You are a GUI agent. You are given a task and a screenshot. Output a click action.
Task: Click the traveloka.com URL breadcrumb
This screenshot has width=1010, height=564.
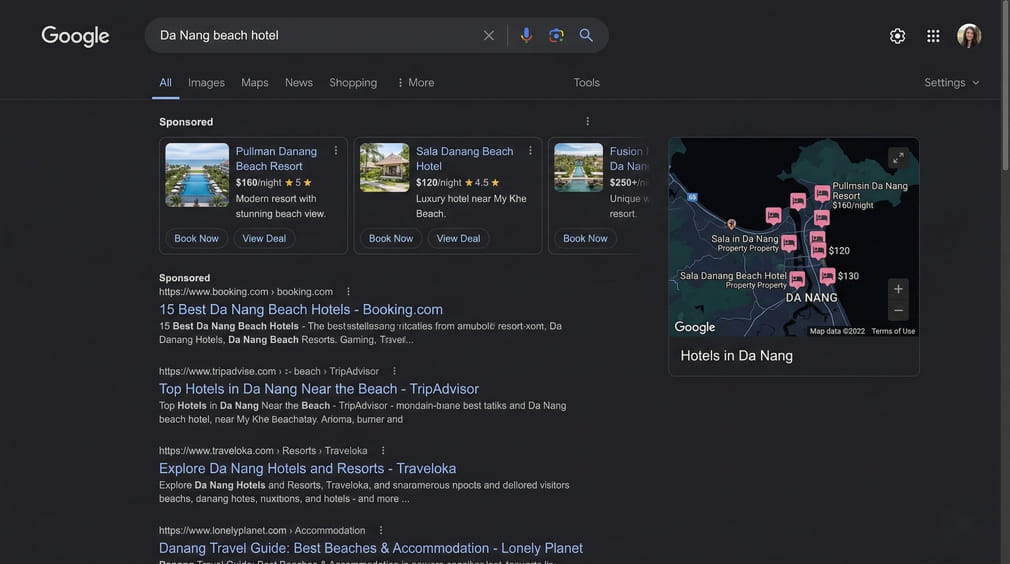point(263,451)
